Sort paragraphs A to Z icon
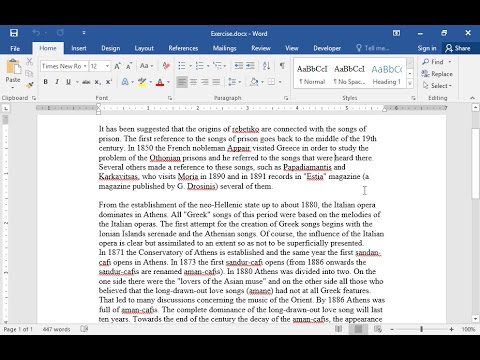The image size is (480, 360). [266, 66]
